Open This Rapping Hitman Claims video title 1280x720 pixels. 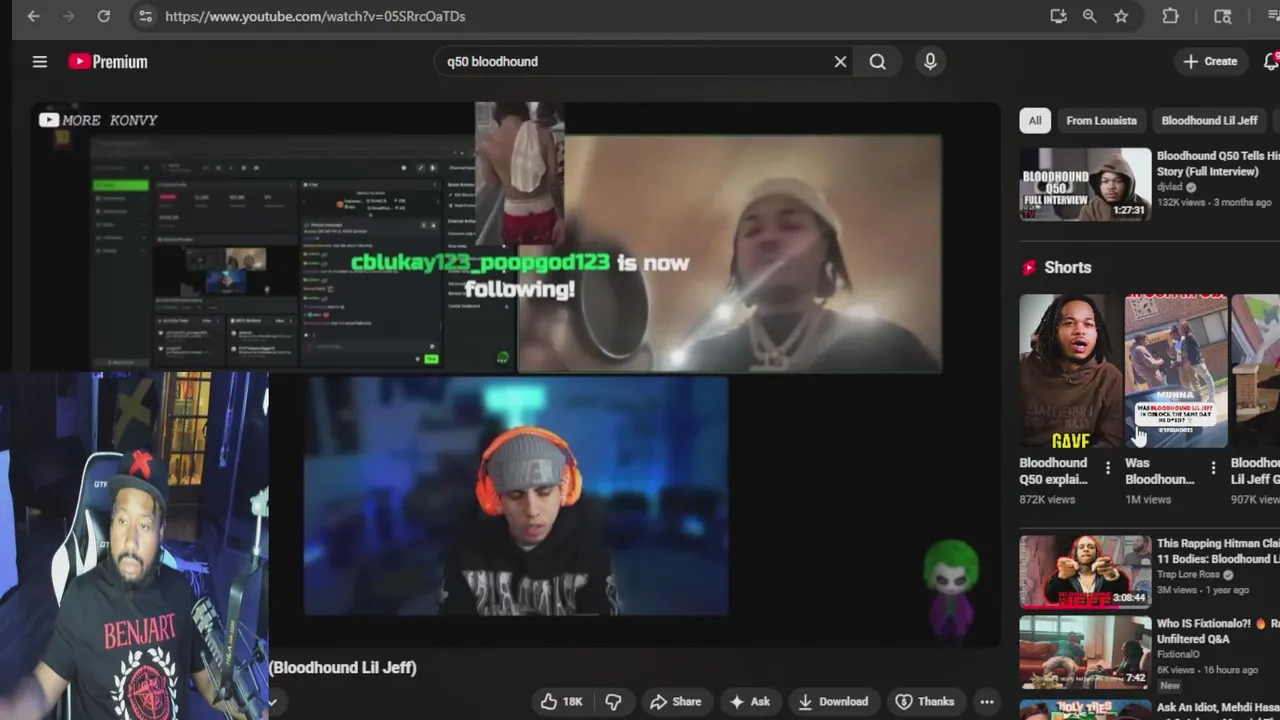(x=1218, y=551)
